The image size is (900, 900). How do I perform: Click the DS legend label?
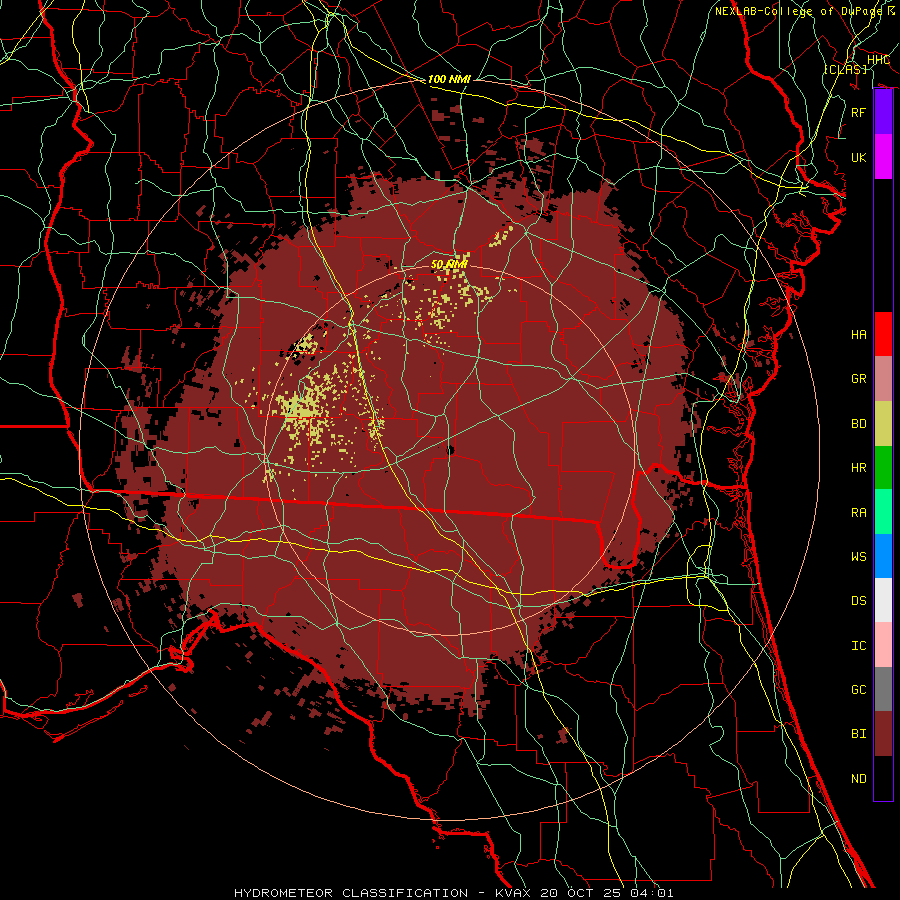858,601
